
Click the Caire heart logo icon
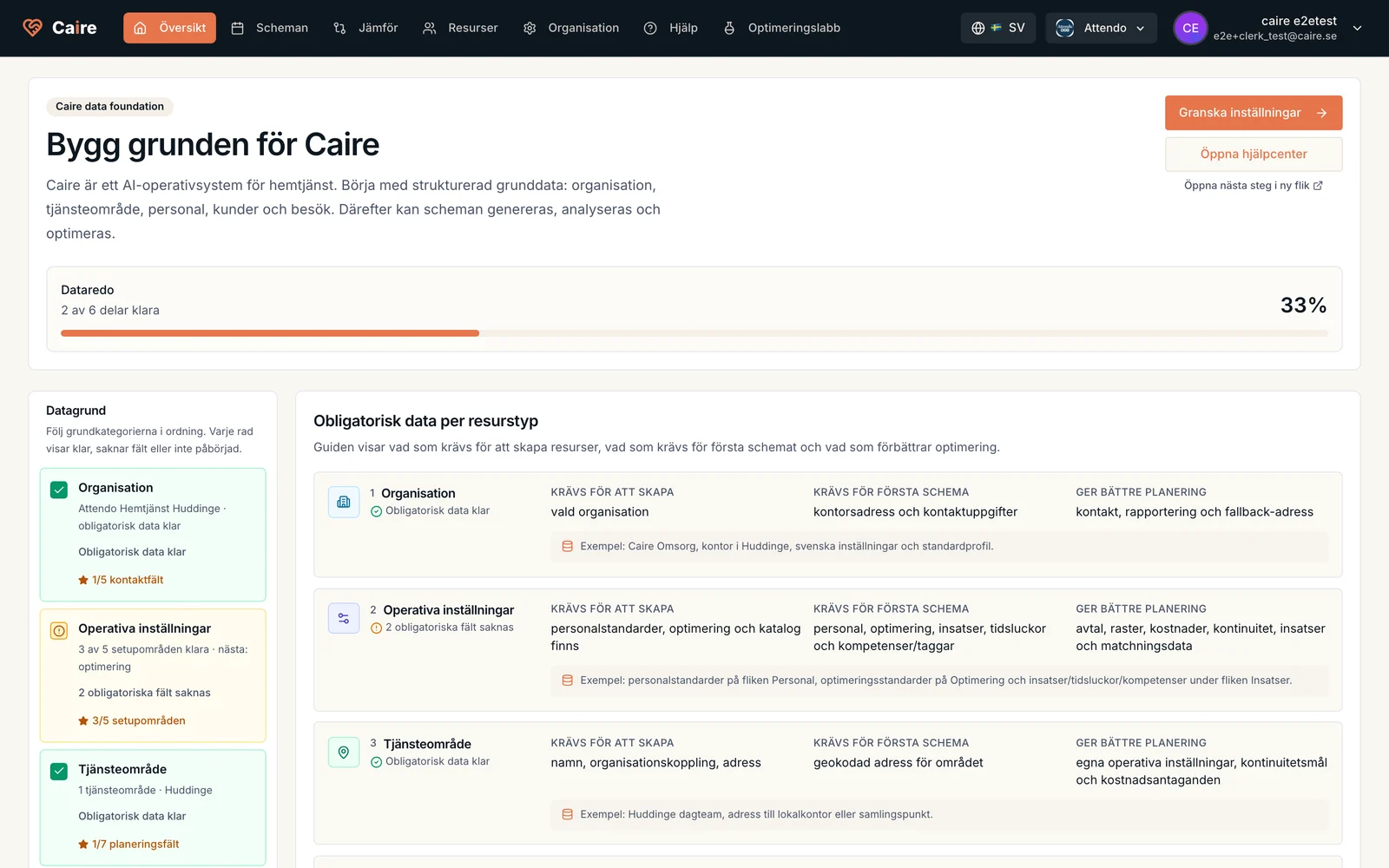(32, 28)
